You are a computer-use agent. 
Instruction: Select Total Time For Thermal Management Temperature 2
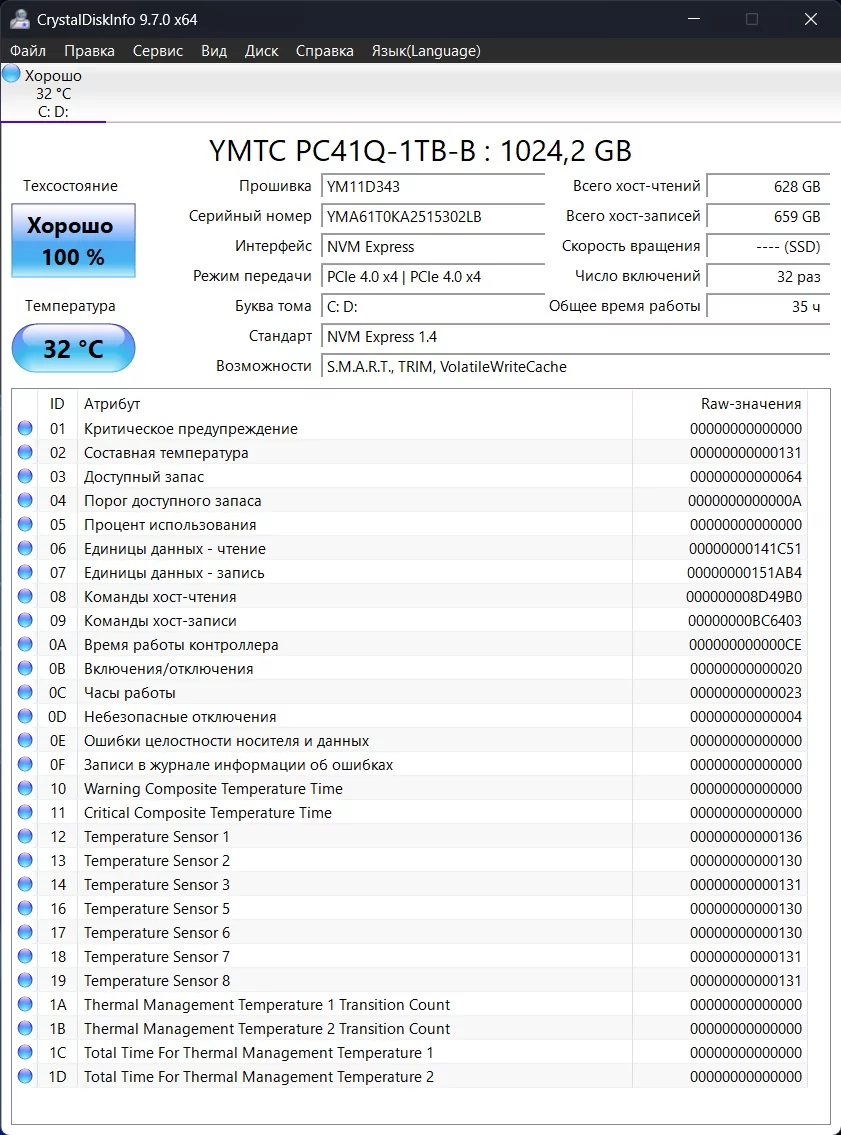[x=258, y=1076]
